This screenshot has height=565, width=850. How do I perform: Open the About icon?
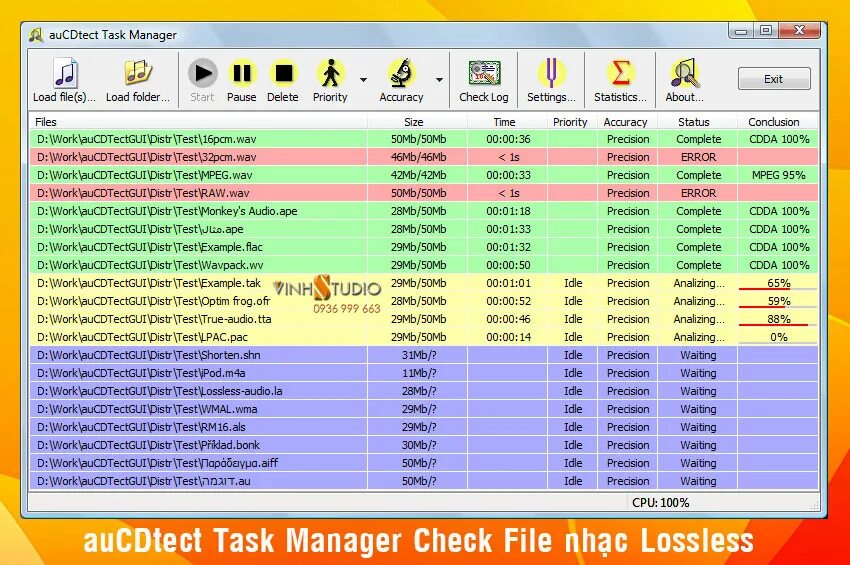click(685, 73)
